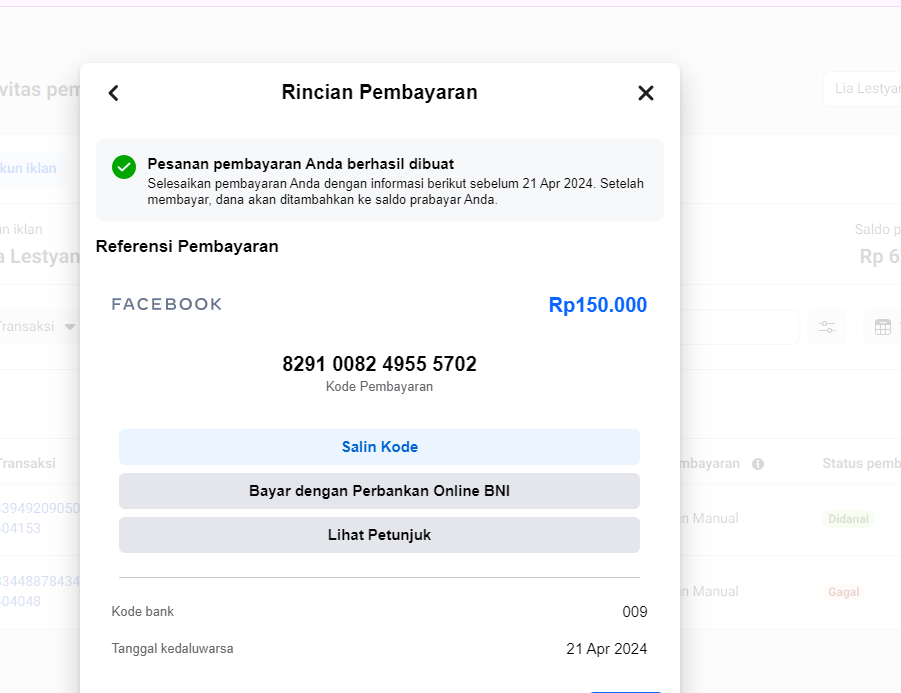Click the Rp150.000 amount
The width and height of the screenshot is (901, 693).
pos(597,305)
